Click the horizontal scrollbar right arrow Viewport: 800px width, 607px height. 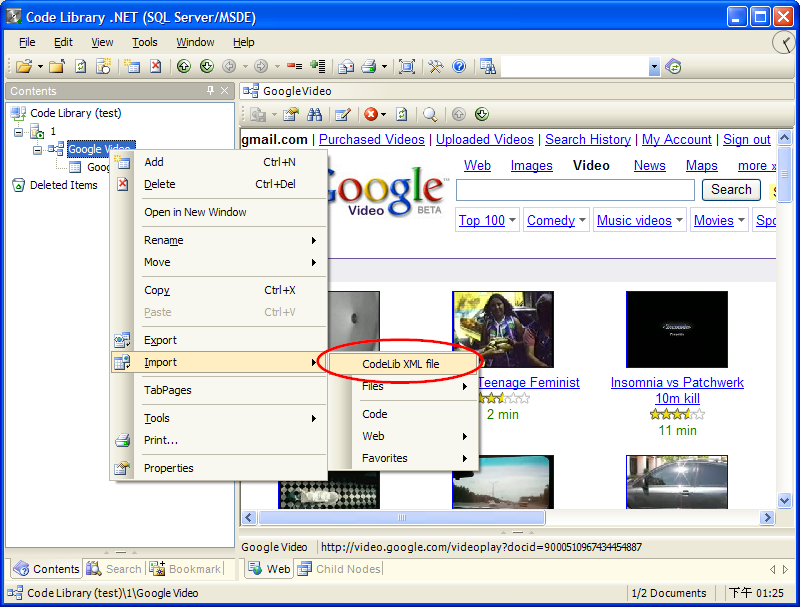pos(767,518)
